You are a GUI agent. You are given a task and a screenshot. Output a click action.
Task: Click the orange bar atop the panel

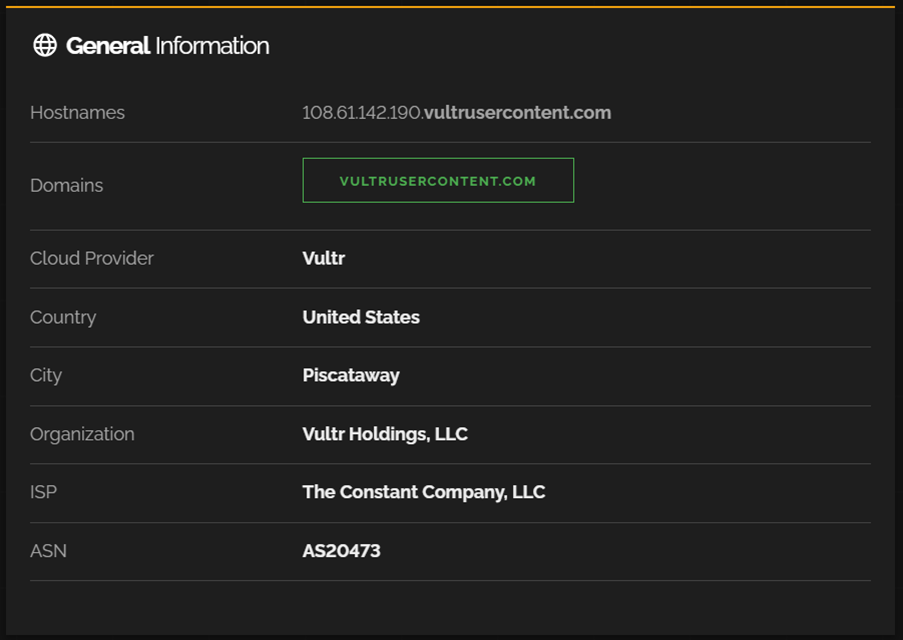tap(450, 6)
